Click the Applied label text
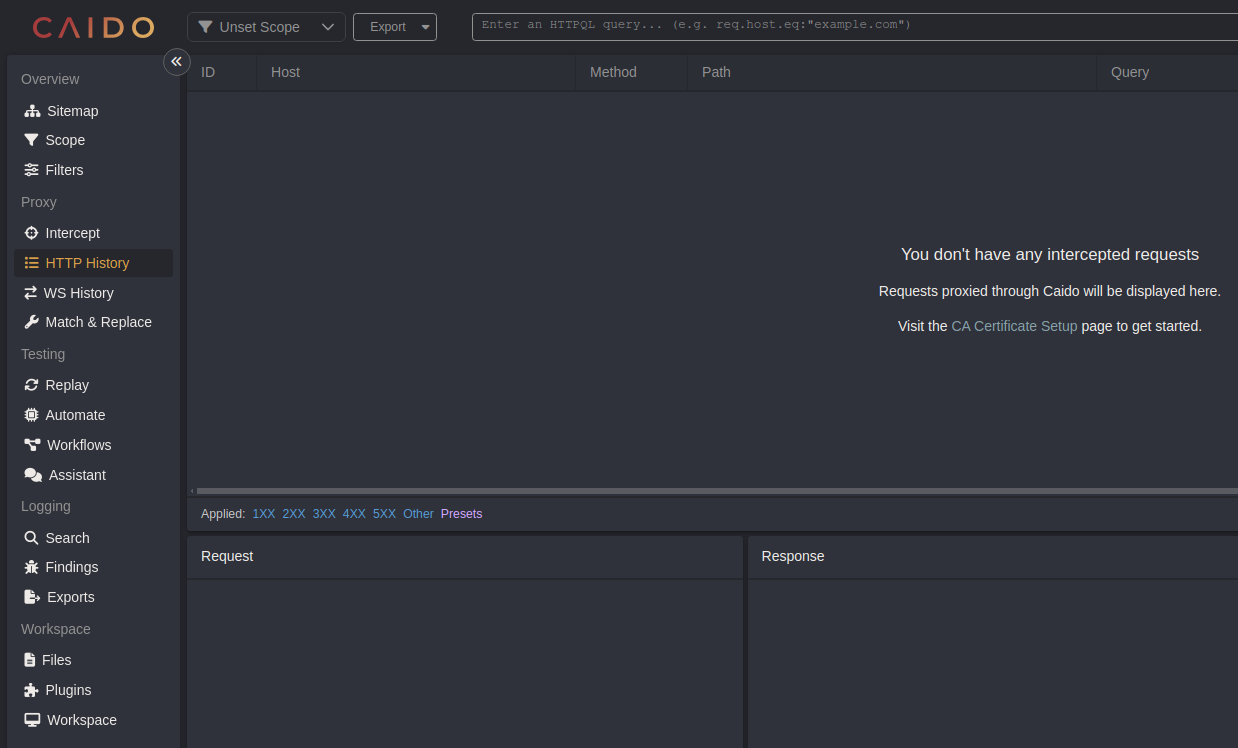The image size is (1238, 748). [x=223, y=514]
